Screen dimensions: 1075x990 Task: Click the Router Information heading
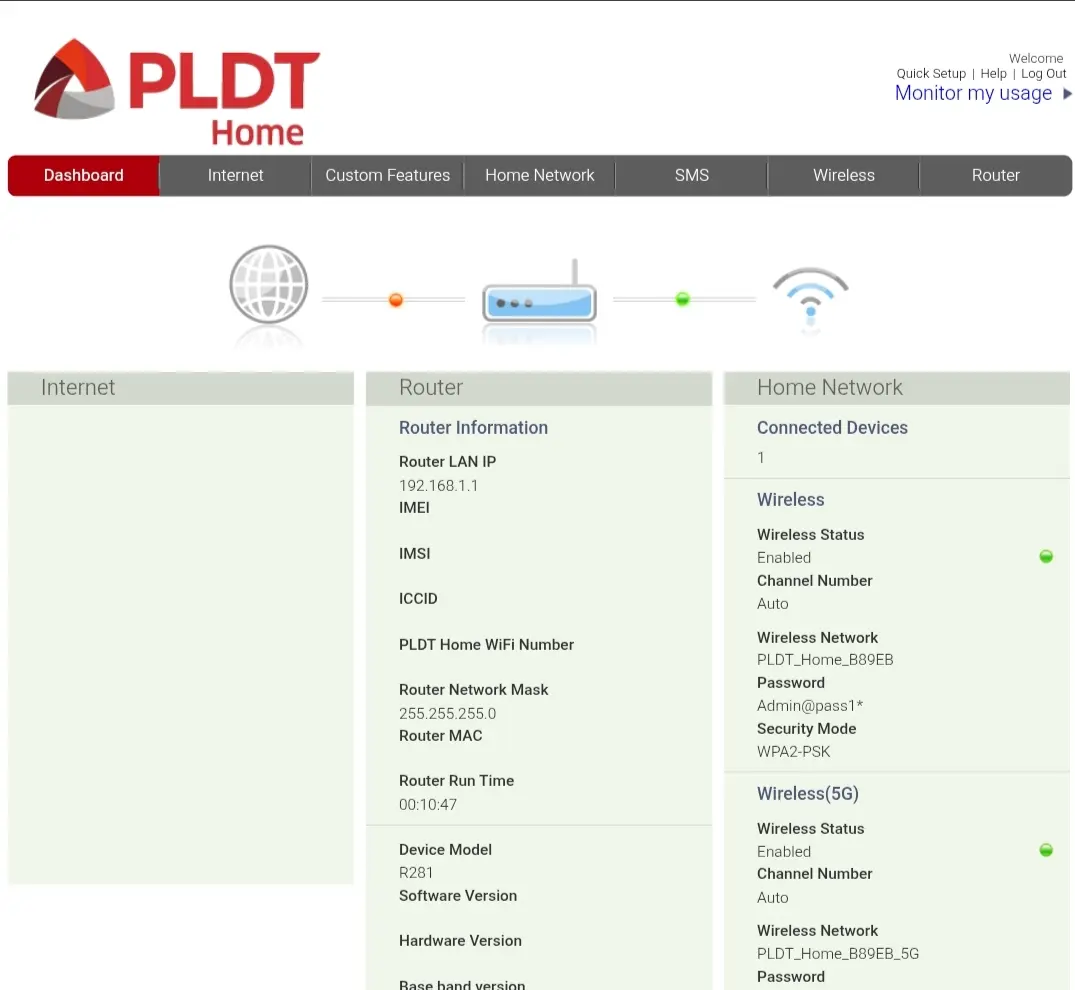[473, 428]
